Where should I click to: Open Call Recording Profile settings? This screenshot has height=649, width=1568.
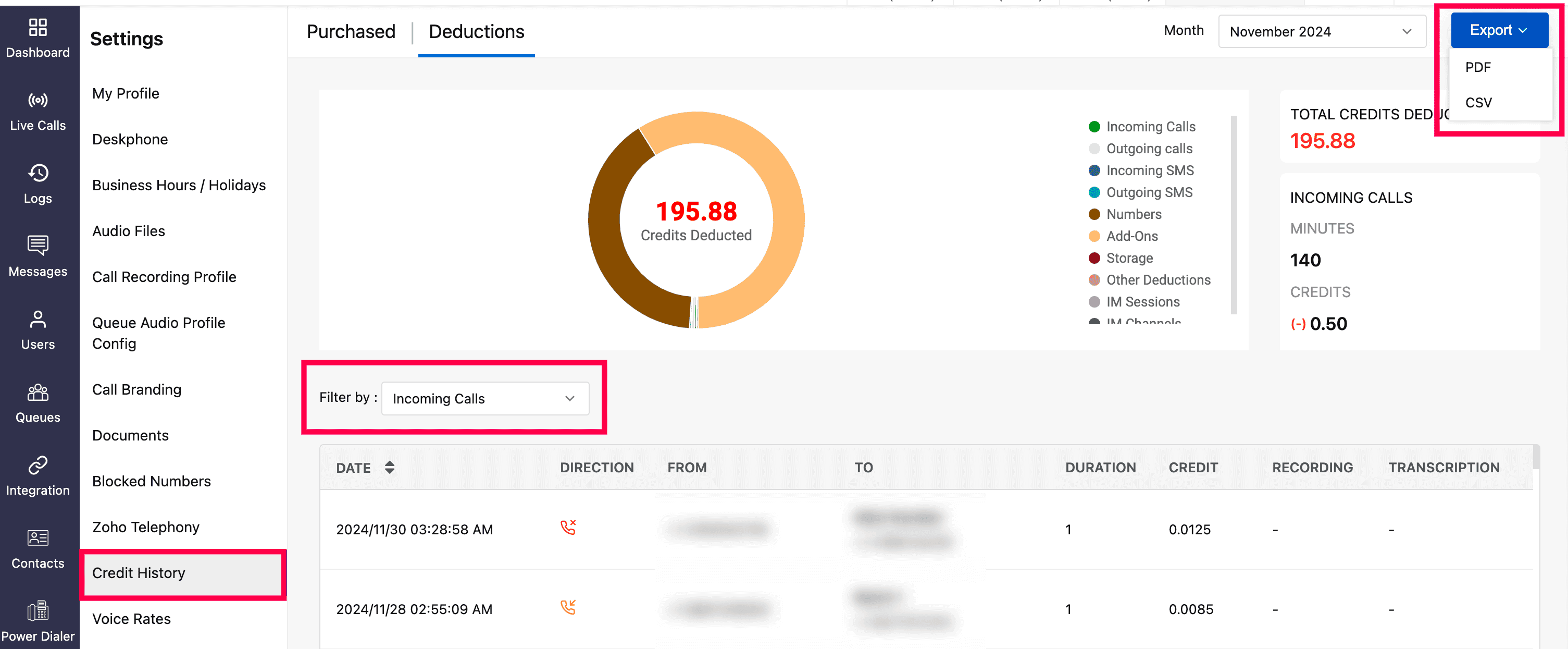coord(164,277)
